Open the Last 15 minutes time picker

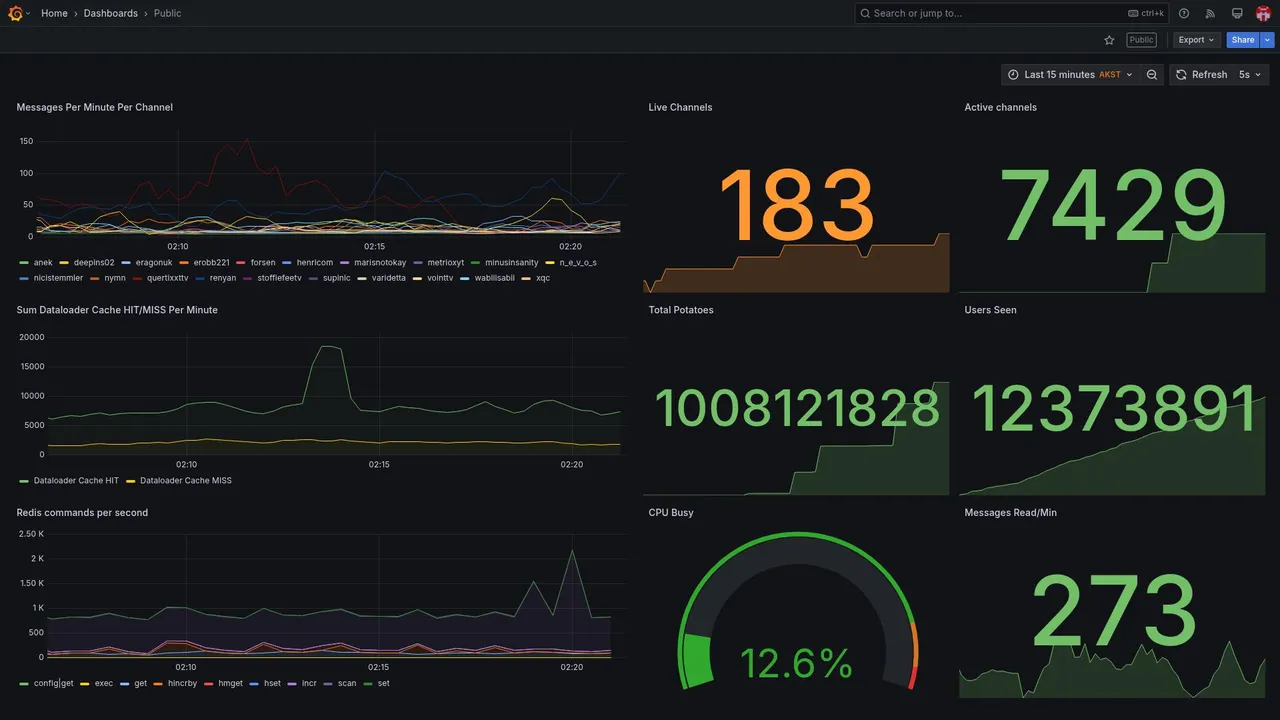[1070, 75]
